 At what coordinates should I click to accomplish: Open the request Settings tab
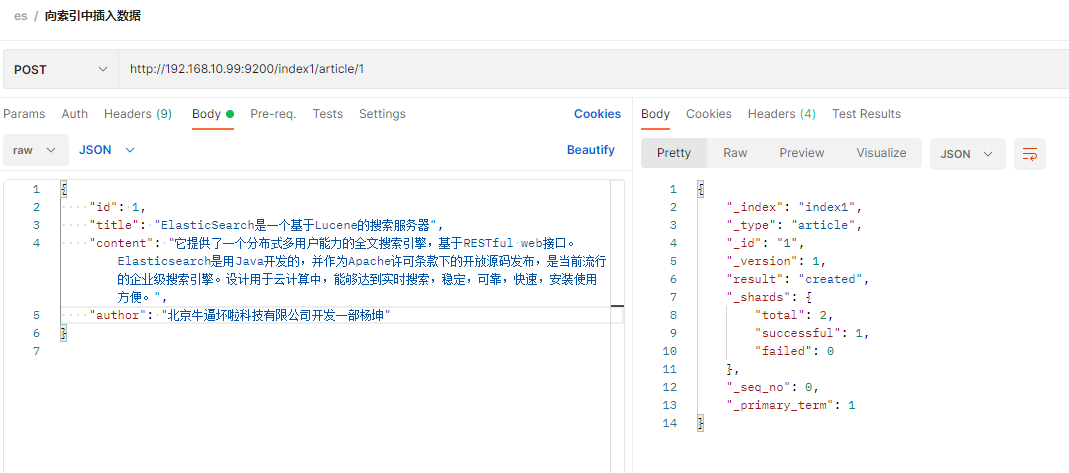tap(382, 114)
